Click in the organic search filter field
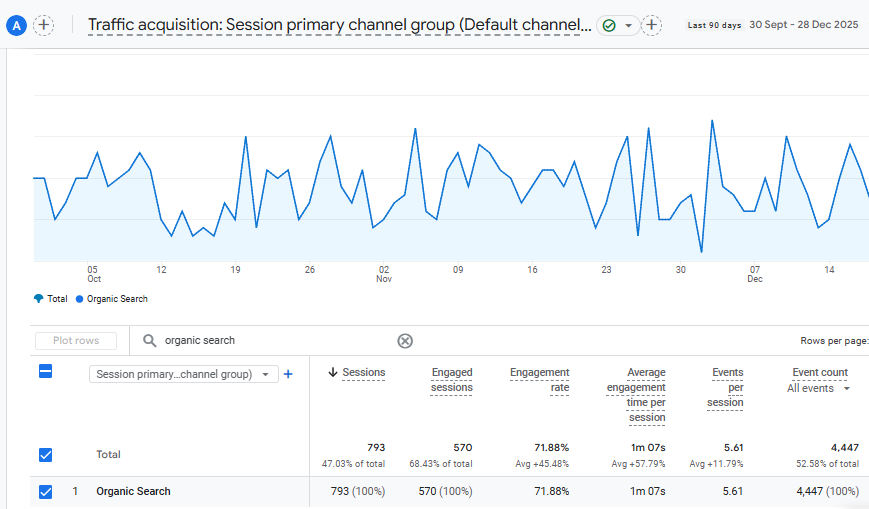Viewport: 869px width, 509px height. [270, 341]
